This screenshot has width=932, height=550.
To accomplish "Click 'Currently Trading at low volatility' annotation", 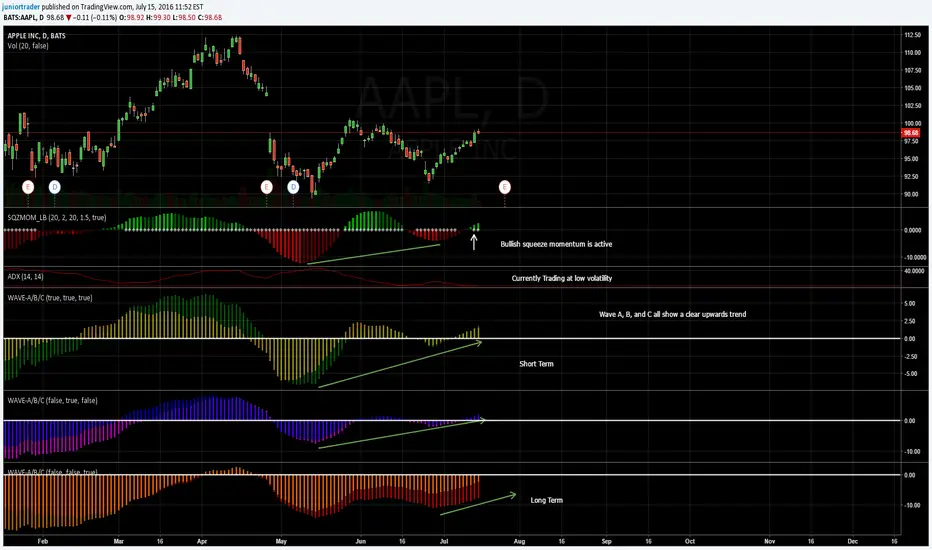I will [562, 278].
